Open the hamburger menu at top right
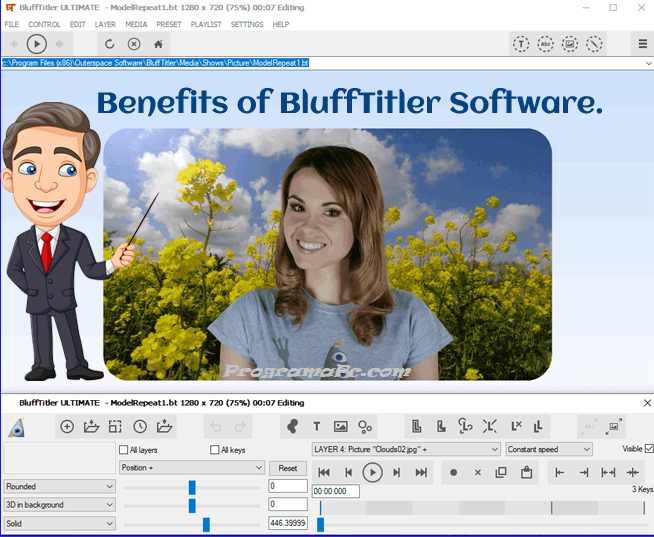Screen dimensions: 654x537 click(642, 44)
